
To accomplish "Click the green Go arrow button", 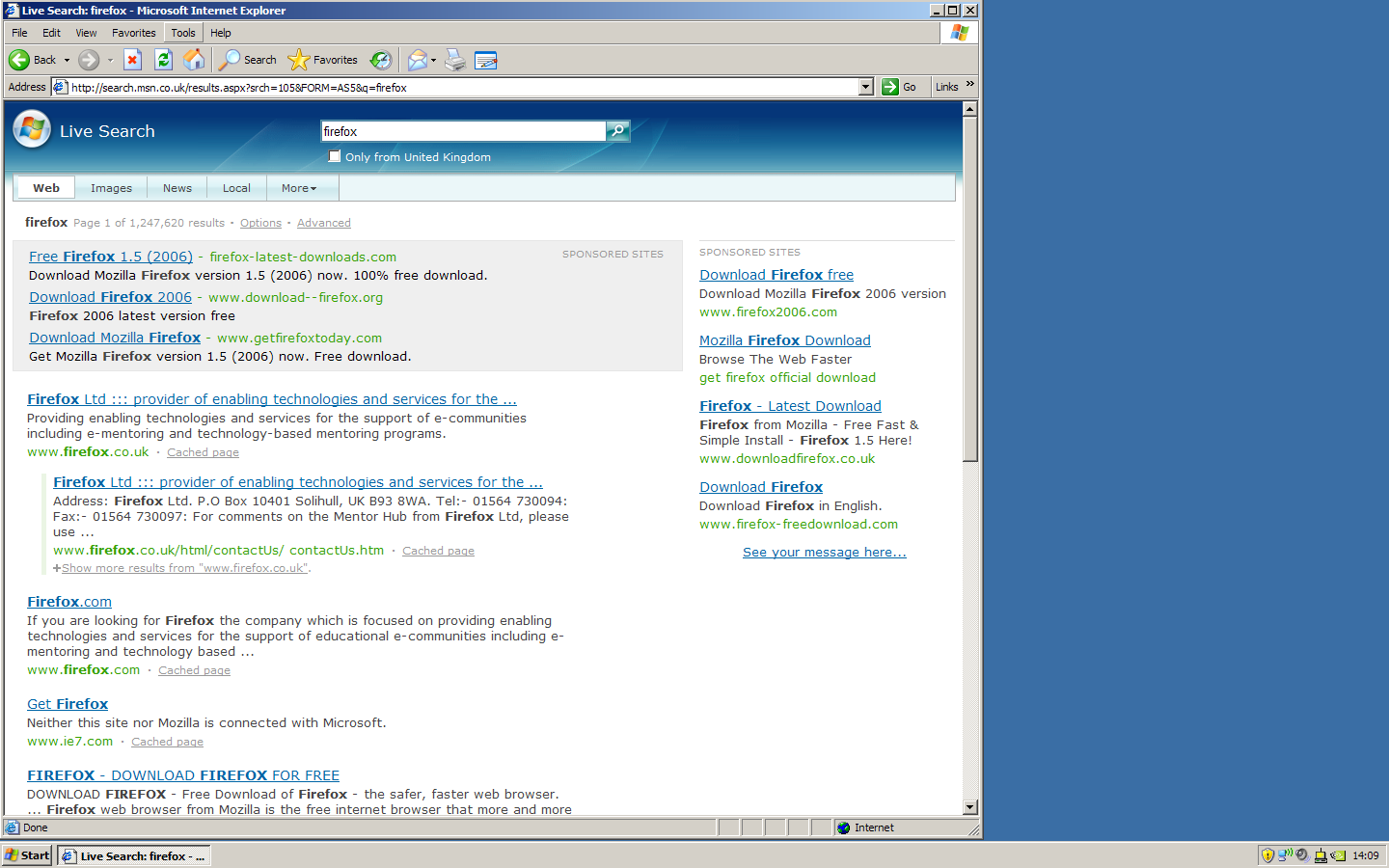I will click(x=889, y=87).
